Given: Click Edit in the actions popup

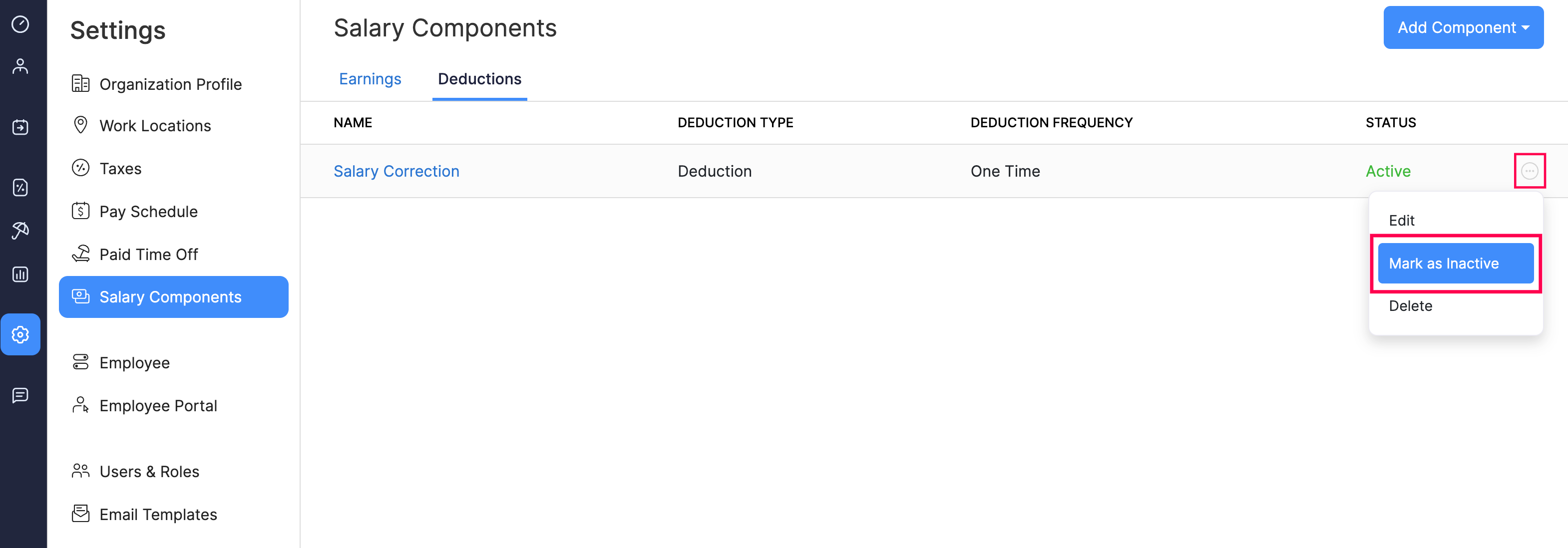Looking at the screenshot, I should pos(1402,220).
